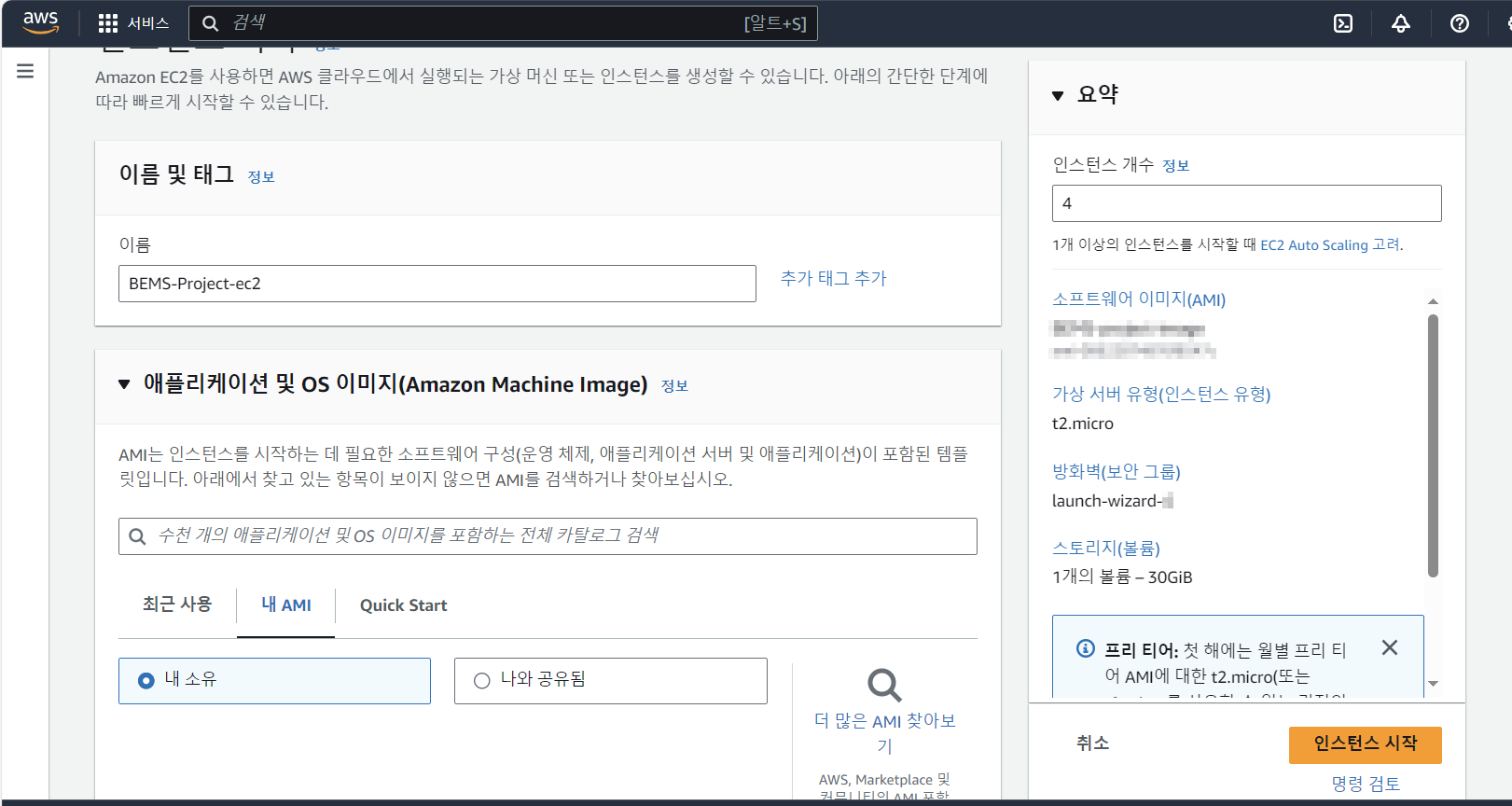This screenshot has width=1512, height=806.
Task: Open the AWS home logo
Action: pyautogui.click(x=40, y=22)
